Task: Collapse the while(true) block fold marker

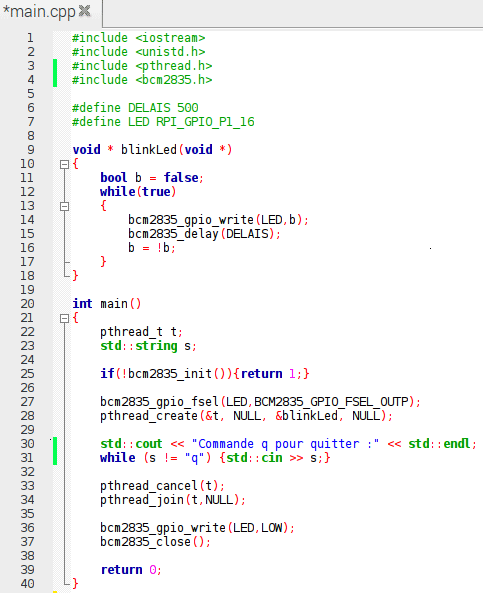Action: pyautogui.click(x=64, y=206)
